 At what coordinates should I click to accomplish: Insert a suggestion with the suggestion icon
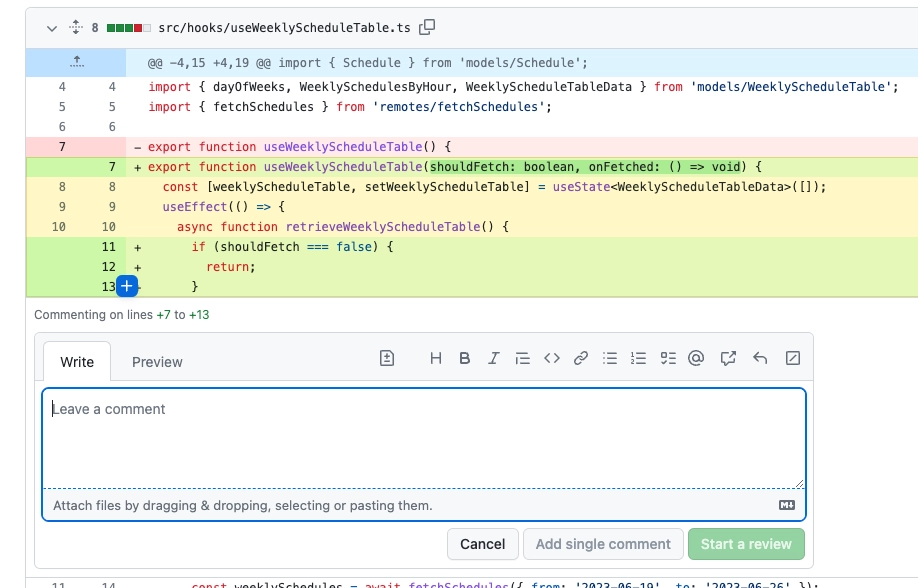click(x=387, y=359)
